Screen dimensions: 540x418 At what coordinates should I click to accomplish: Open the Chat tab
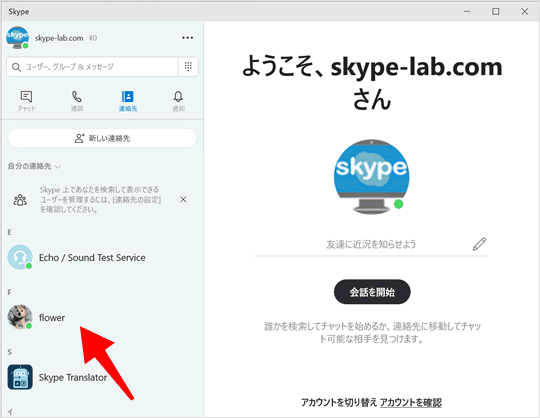pyautogui.click(x=27, y=101)
